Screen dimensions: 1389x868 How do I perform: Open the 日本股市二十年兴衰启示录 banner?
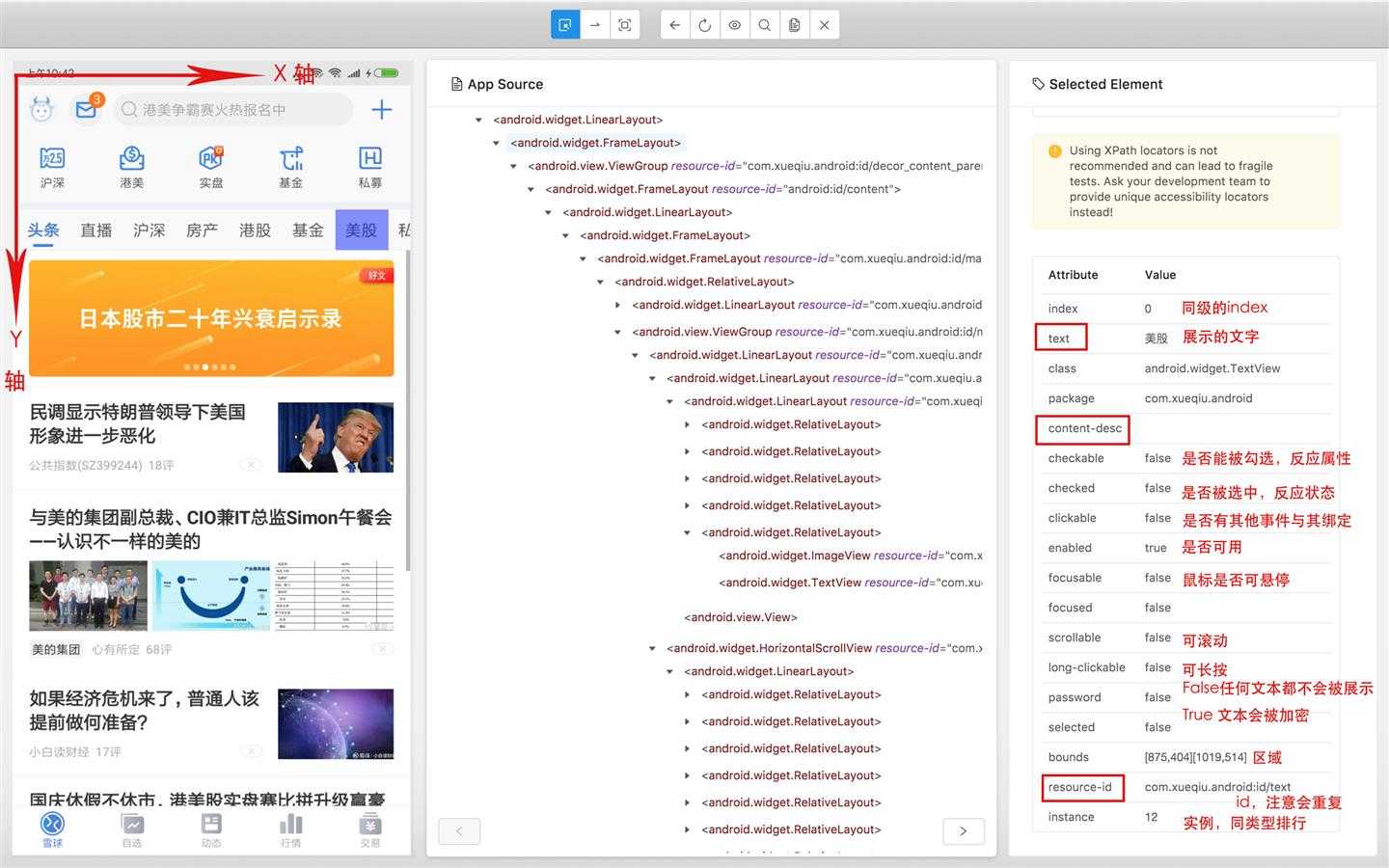pyautogui.click(x=211, y=318)
